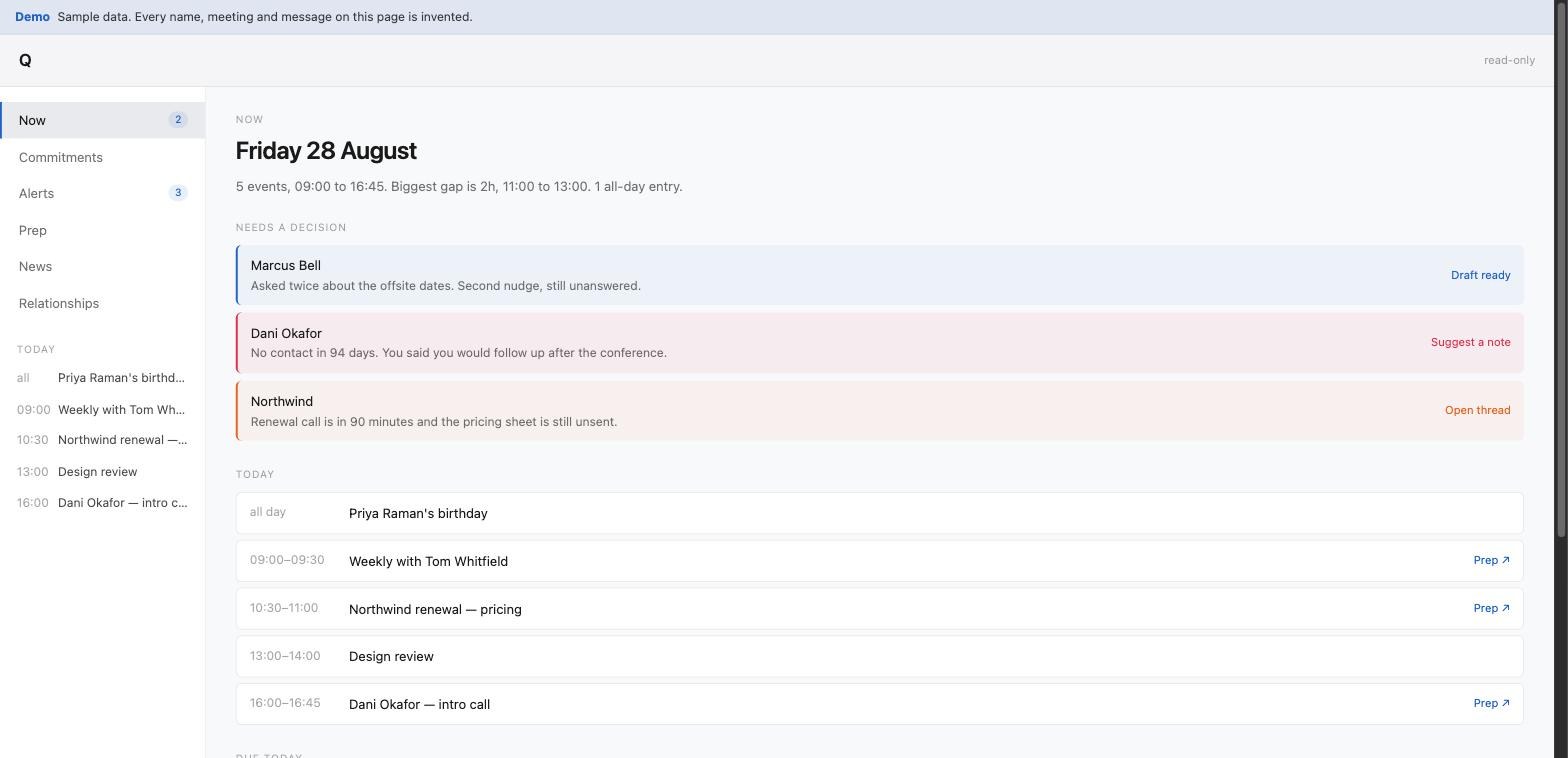This screenshot has width=1568, height=758.
Task: Open the Alerts section
Action: pyautogui.click(x=102, y=193)
